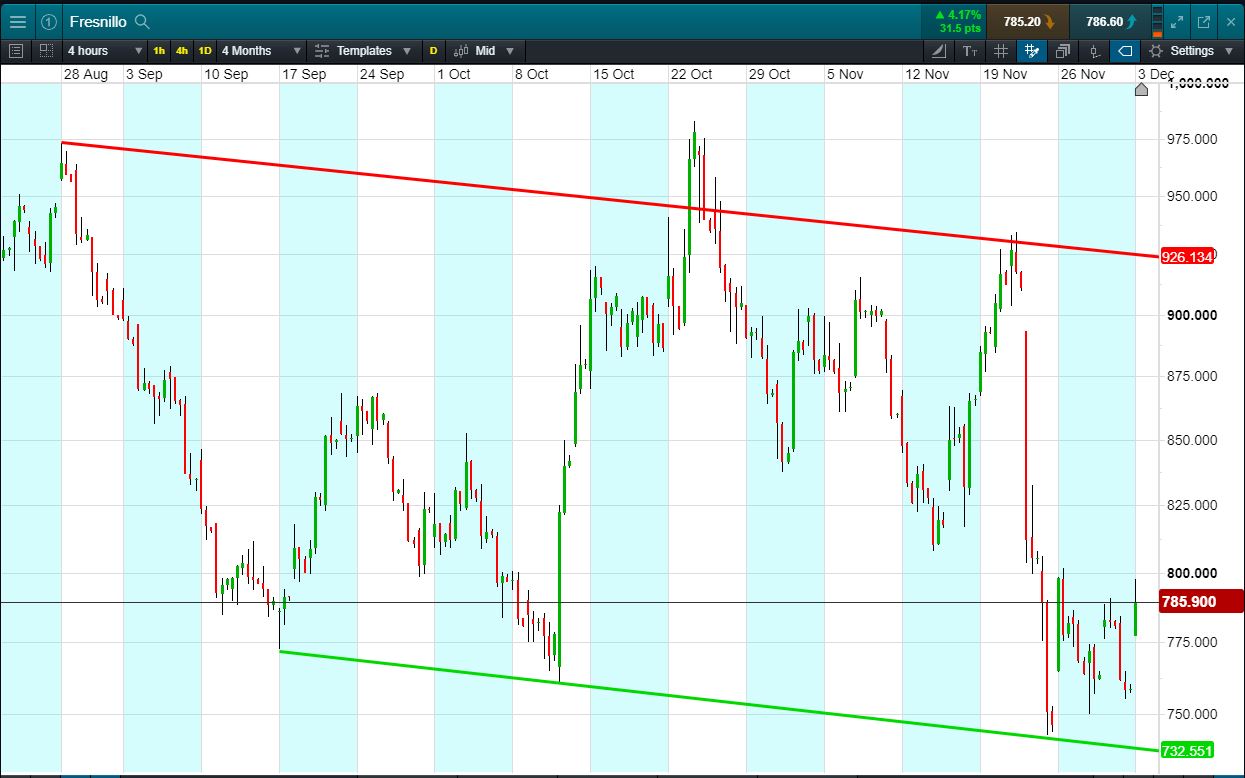Open the 4 hours interval dropdown
The width and height of the screenshot is (1245, 778).
click(x=105, y=50)
